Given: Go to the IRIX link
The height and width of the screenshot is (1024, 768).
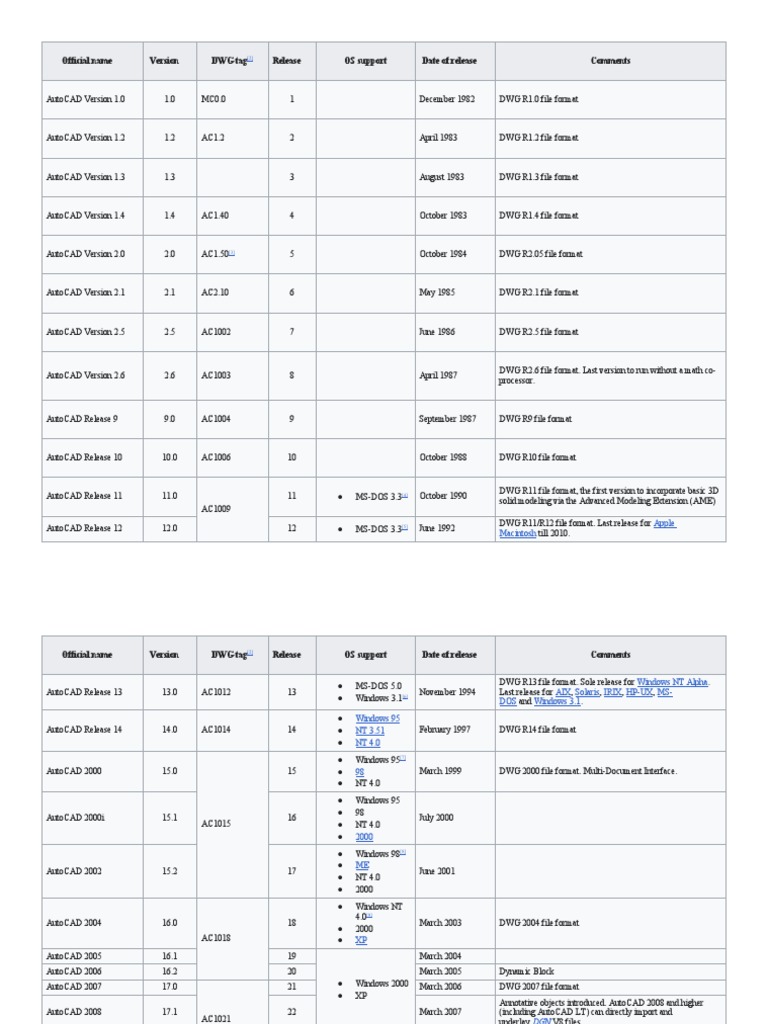Looking at the screenshot, I should [613, 692].
